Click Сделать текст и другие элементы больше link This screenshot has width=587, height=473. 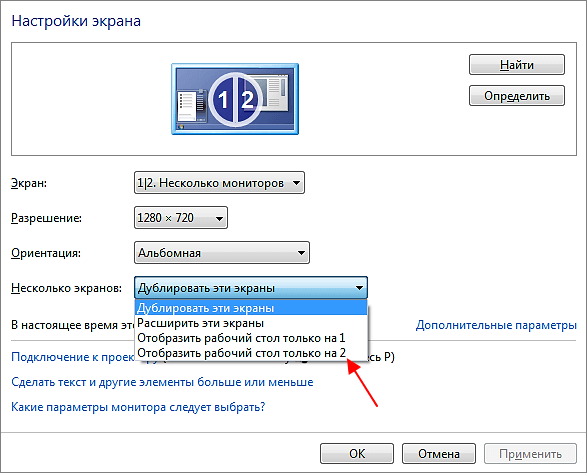(162, 382)
